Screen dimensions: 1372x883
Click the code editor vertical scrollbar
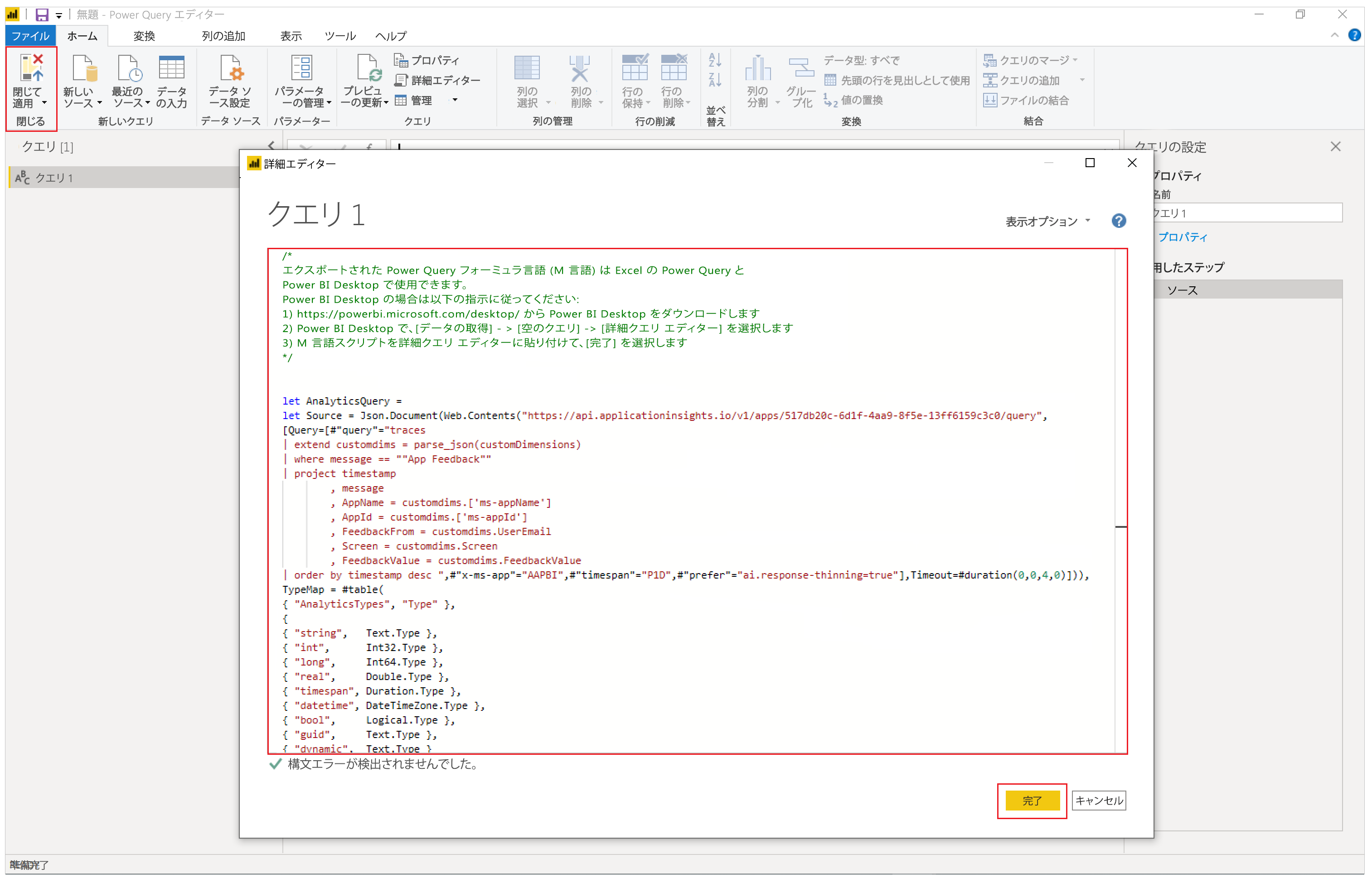1121,501
